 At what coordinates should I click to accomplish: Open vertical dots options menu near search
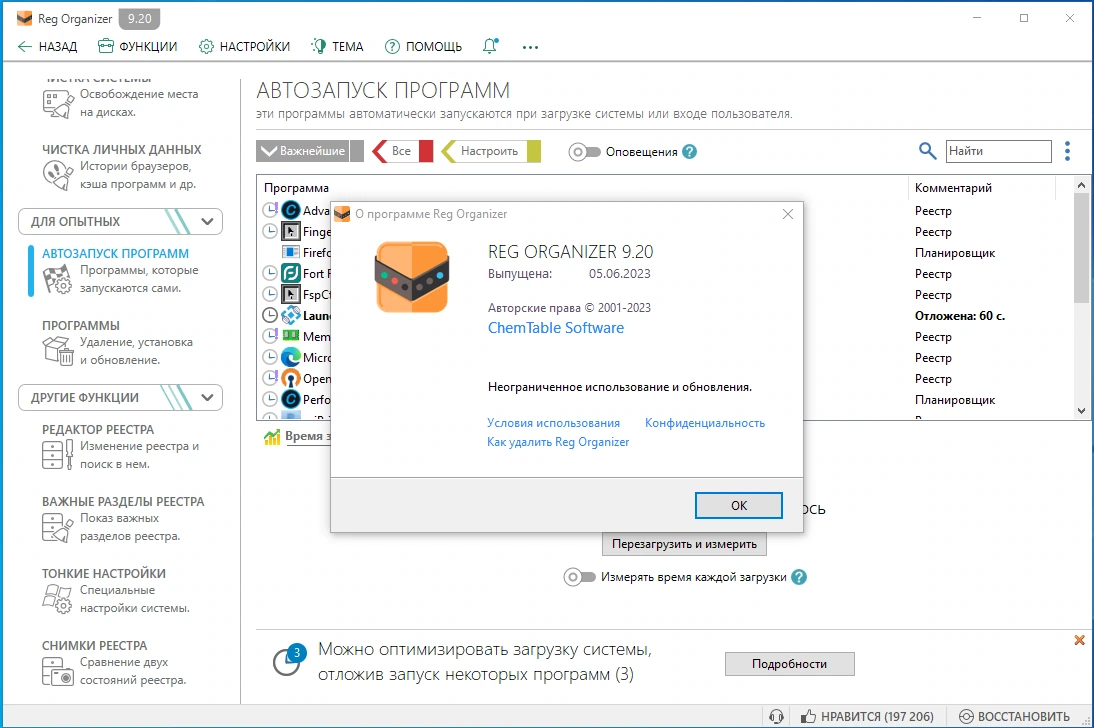[1067, 151]
